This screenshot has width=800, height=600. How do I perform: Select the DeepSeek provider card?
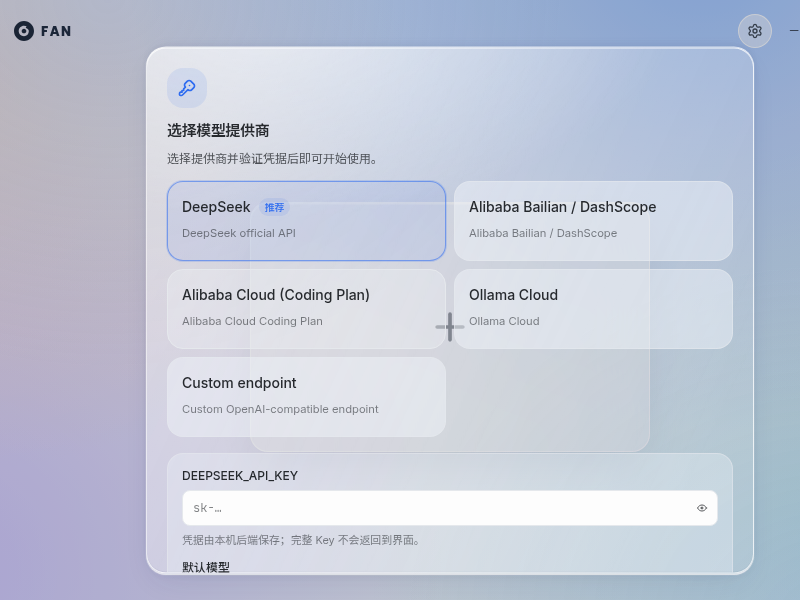(x=306, y=221)
